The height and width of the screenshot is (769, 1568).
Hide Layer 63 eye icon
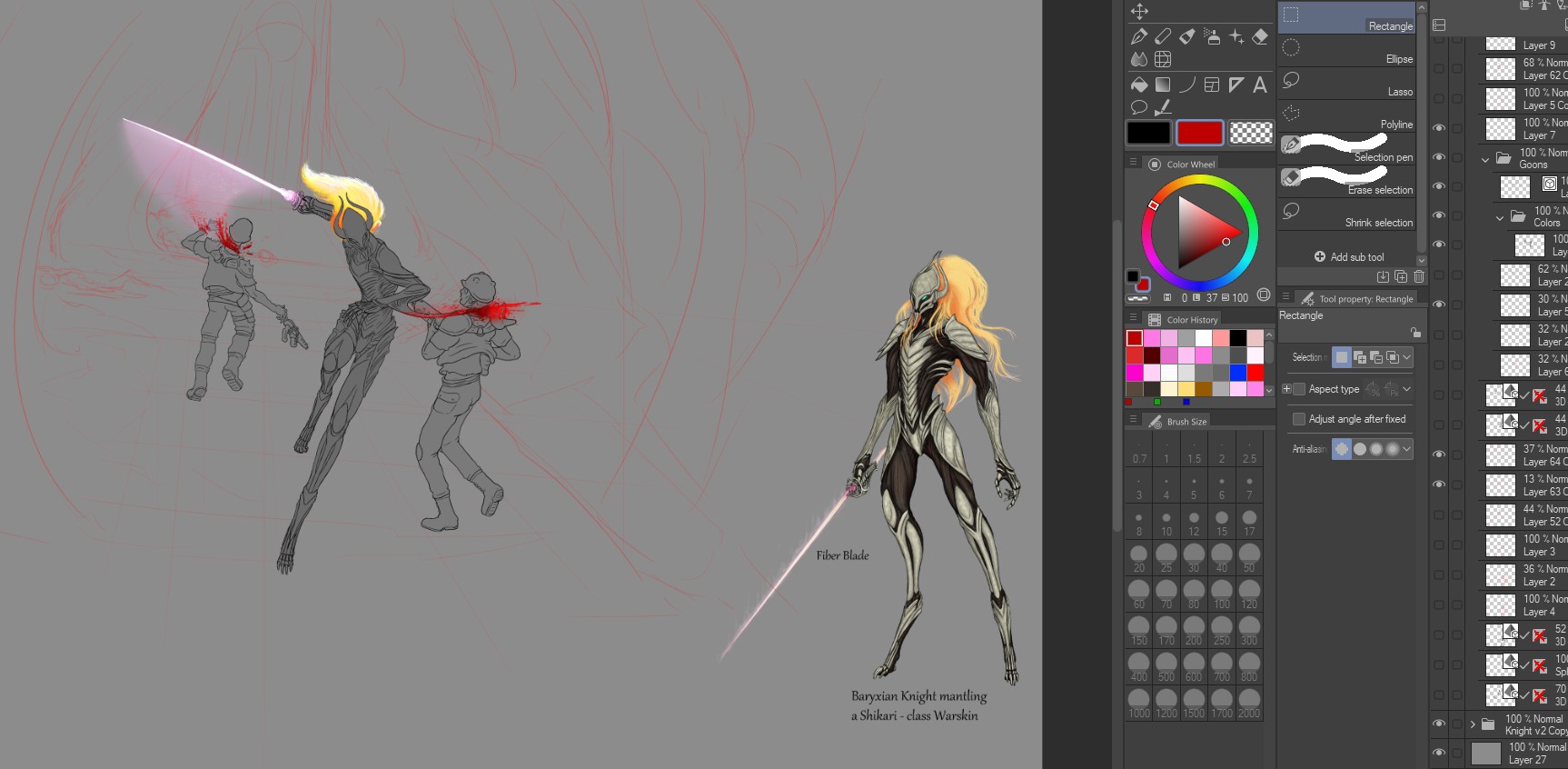tap(1439, 484)
